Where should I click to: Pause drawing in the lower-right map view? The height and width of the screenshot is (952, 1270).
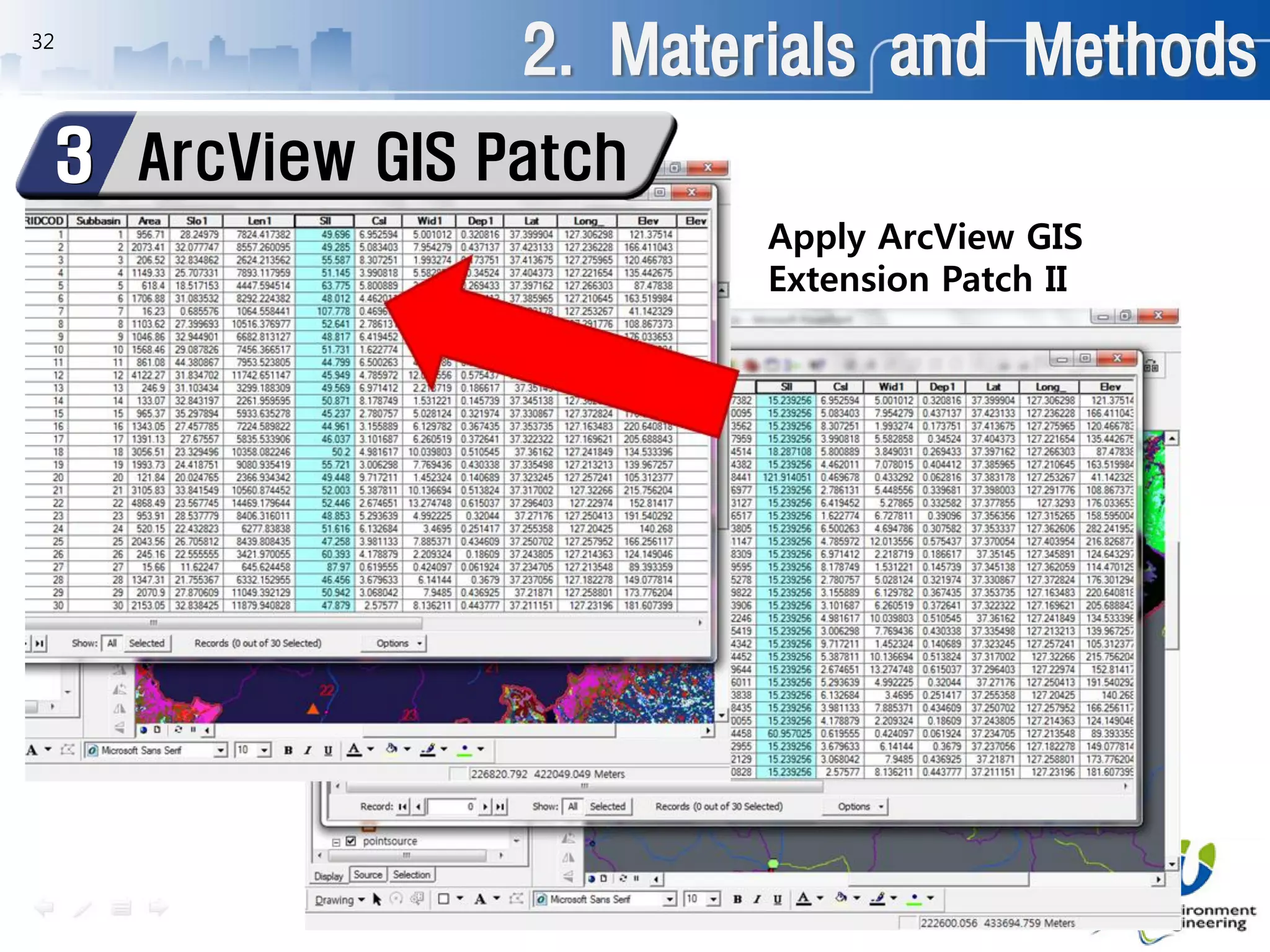point(636,879)
